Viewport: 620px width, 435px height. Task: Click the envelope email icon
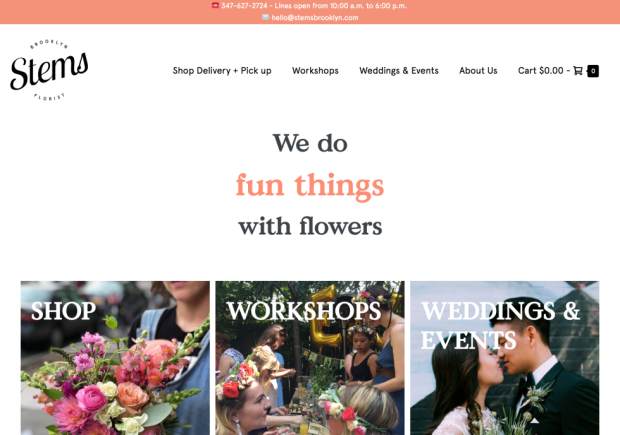pyautogui.click(x=265, y=17)
